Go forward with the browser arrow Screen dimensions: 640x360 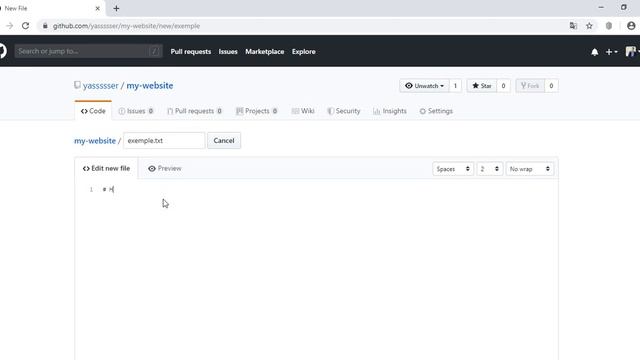click(9, 26)
